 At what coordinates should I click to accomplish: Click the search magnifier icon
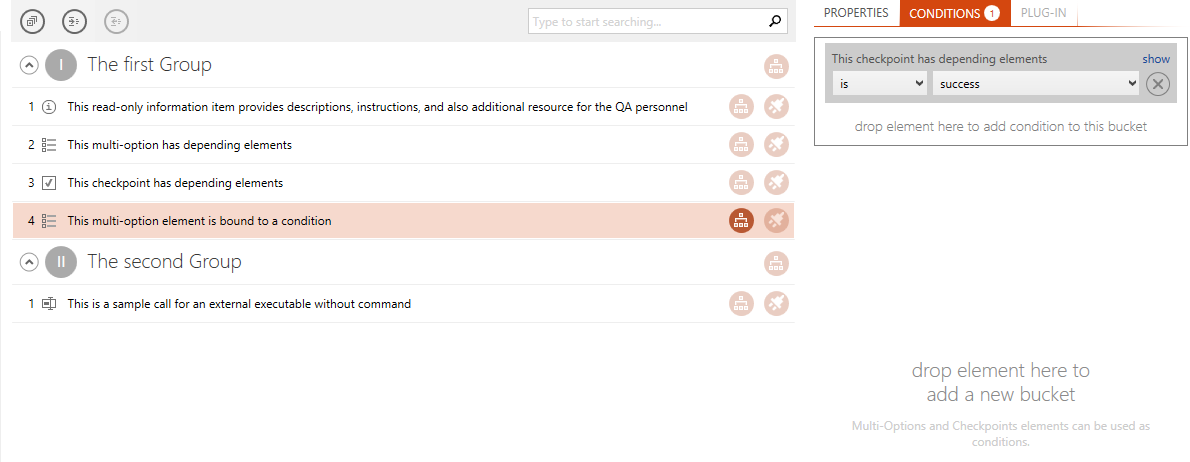[774, 21]
